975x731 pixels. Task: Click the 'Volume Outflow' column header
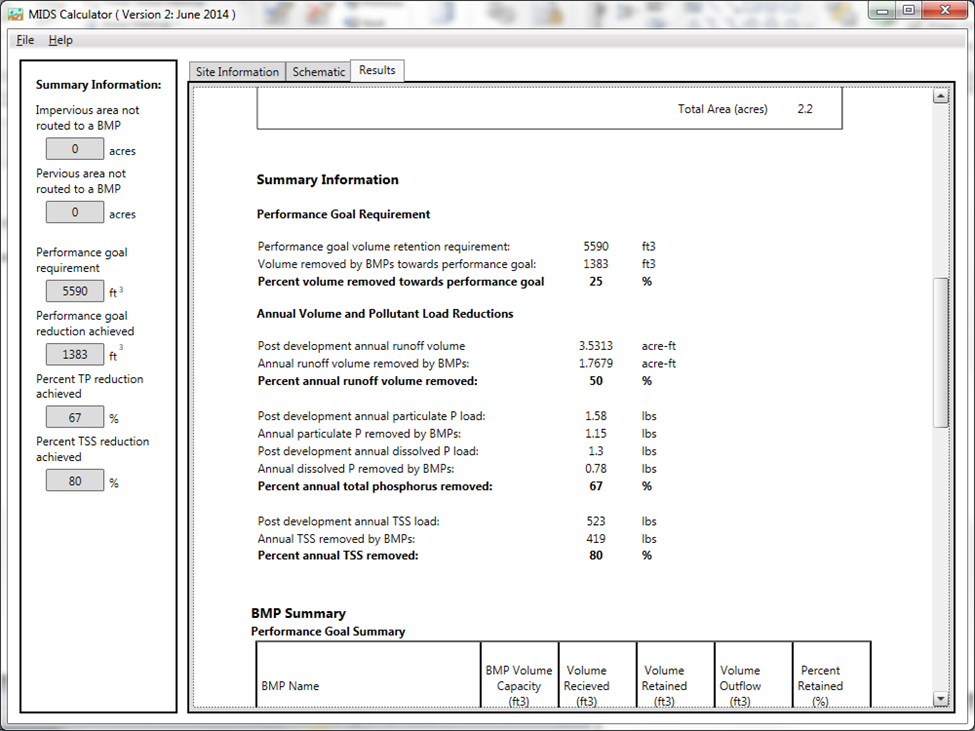click(x=740, y=686)
